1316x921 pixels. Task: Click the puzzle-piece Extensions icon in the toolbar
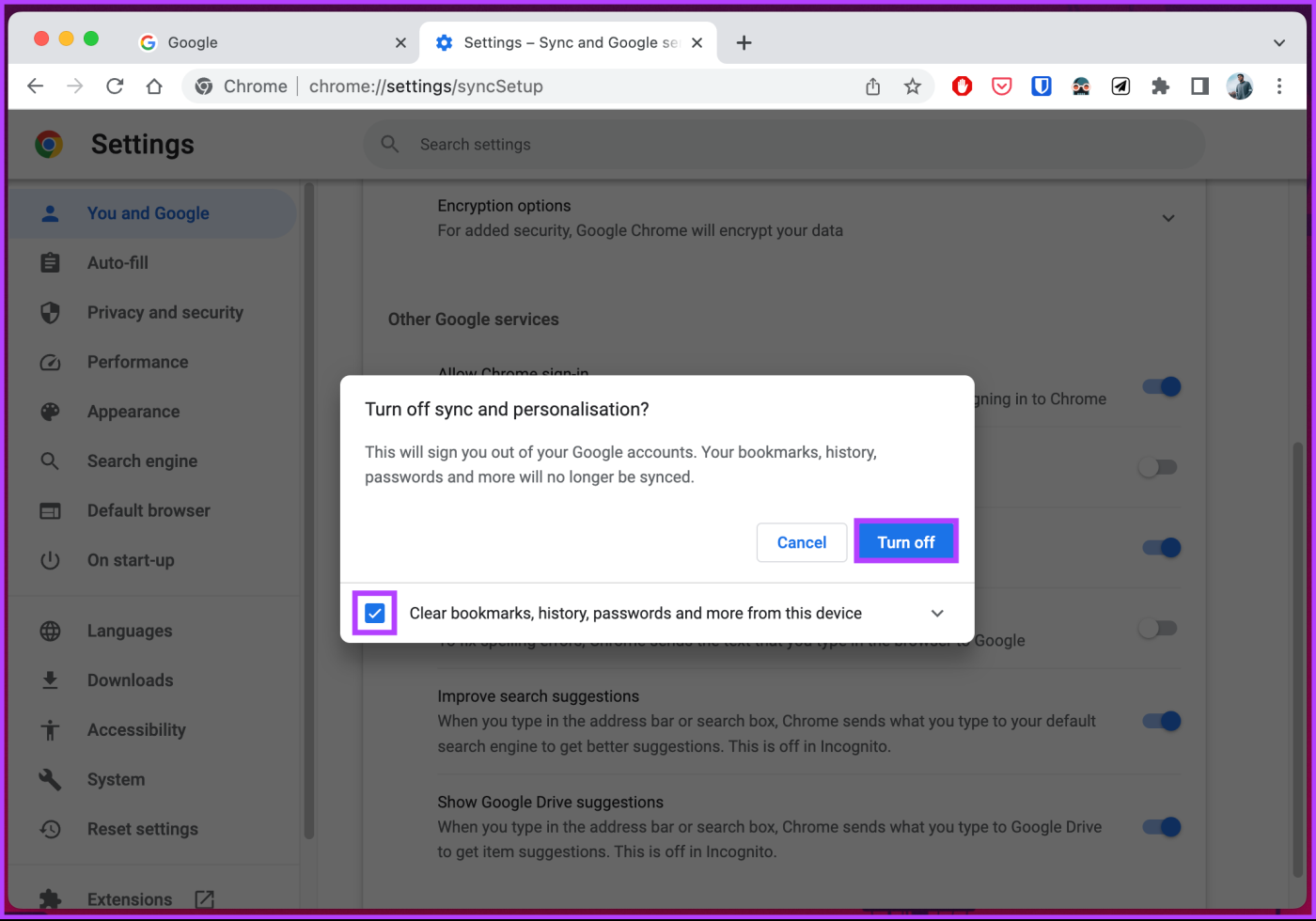pyautogui.click(x=1160, y=86)
